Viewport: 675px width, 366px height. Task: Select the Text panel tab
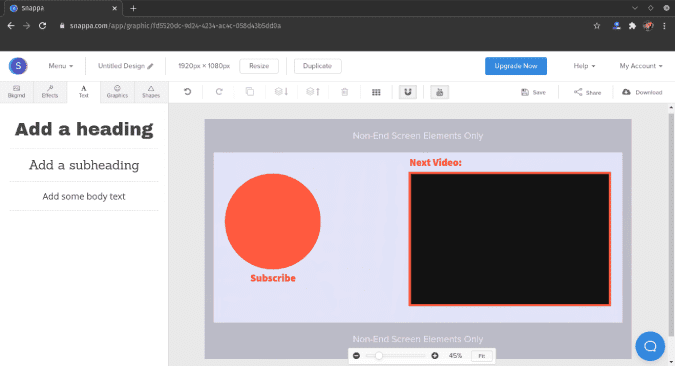tap(84, 92)
